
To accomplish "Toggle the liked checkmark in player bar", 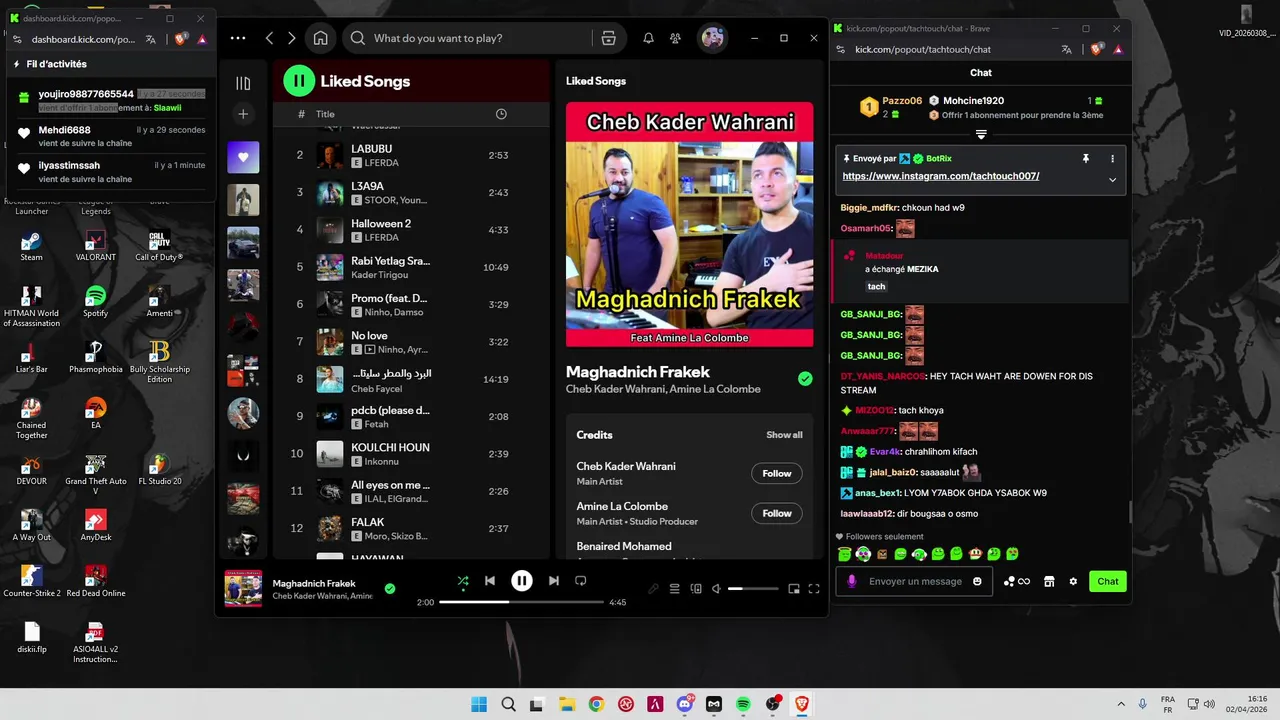I will [x=390, y=589].
